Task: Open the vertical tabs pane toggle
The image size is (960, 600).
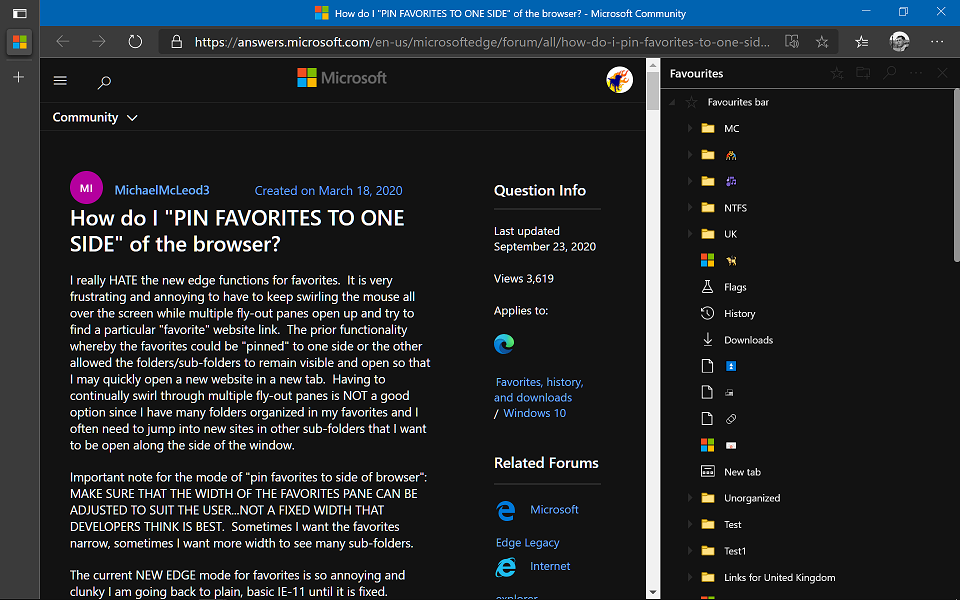Action: point(19,13)
